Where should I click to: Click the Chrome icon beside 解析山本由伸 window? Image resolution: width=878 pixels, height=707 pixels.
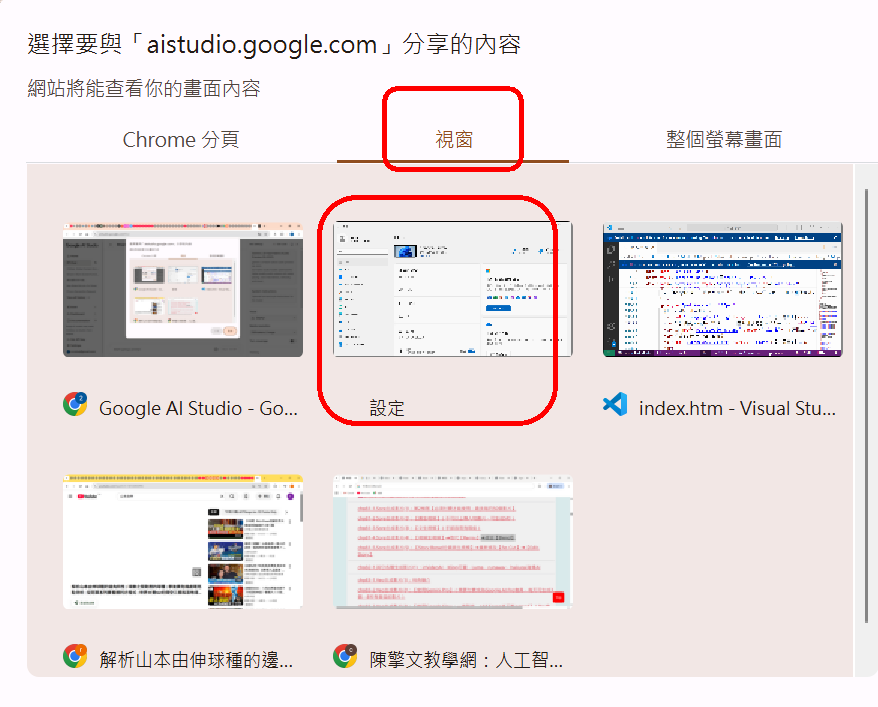(75, 657)
